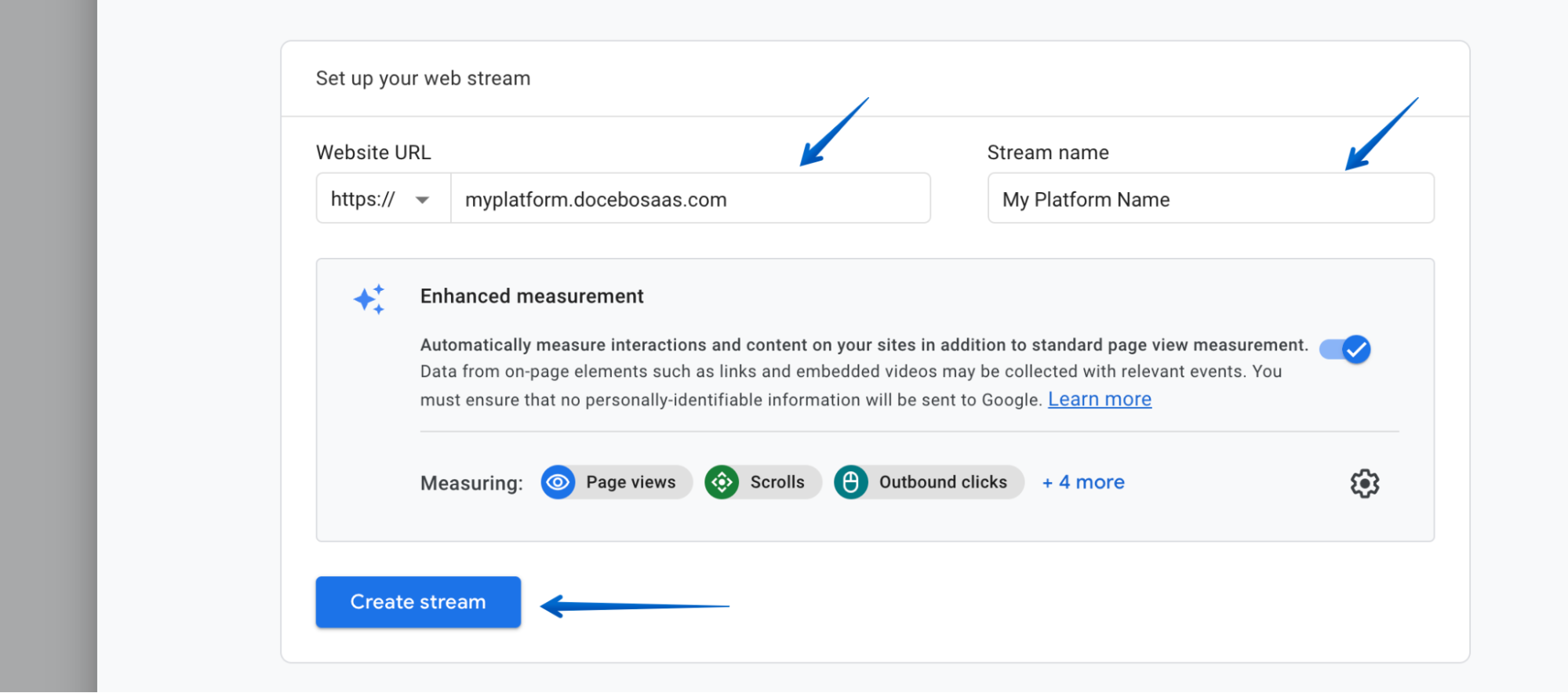
Task: Click into the Stream name field
Action: (1210, 199)
